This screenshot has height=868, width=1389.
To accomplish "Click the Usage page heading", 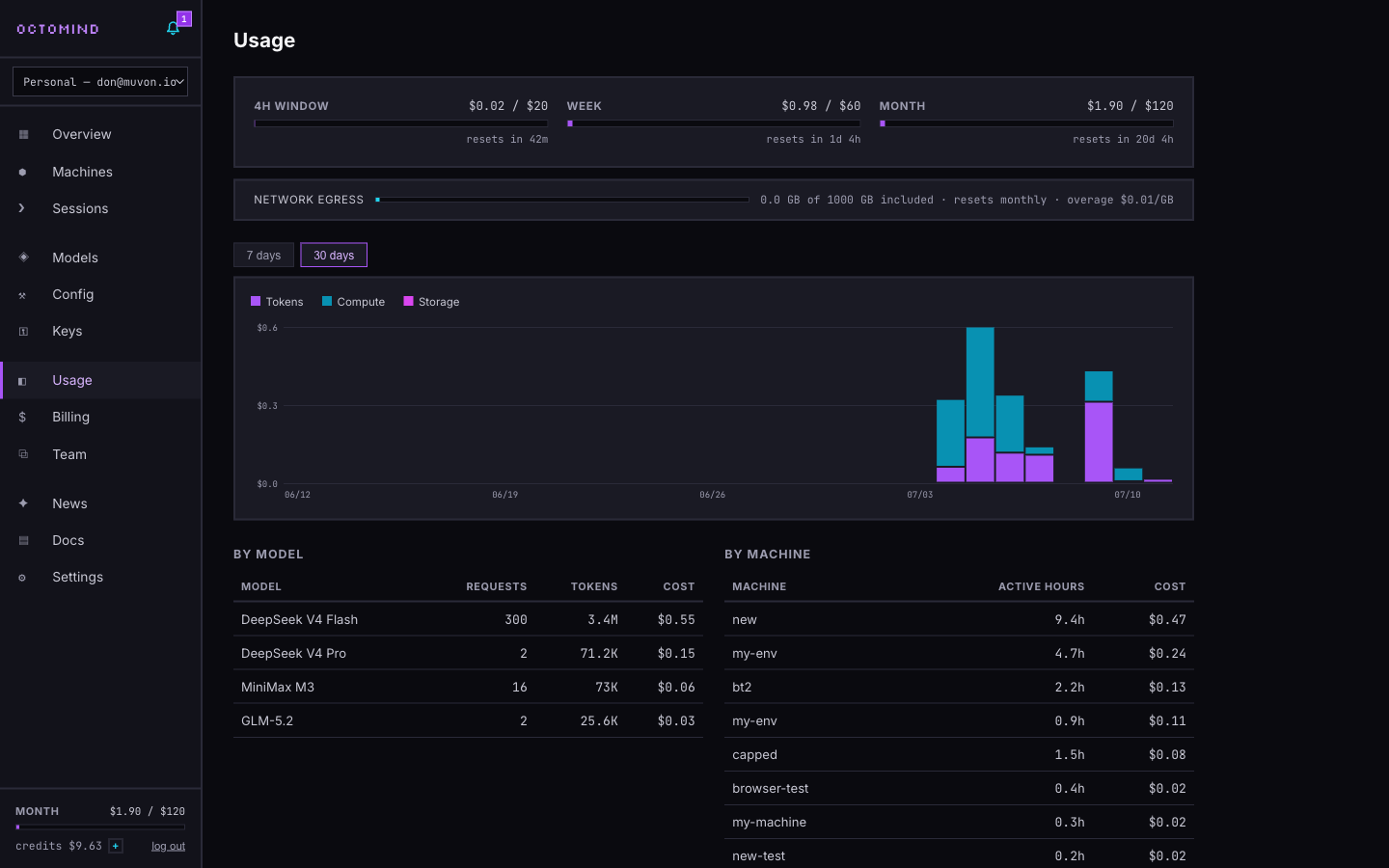I will [264, 41].
